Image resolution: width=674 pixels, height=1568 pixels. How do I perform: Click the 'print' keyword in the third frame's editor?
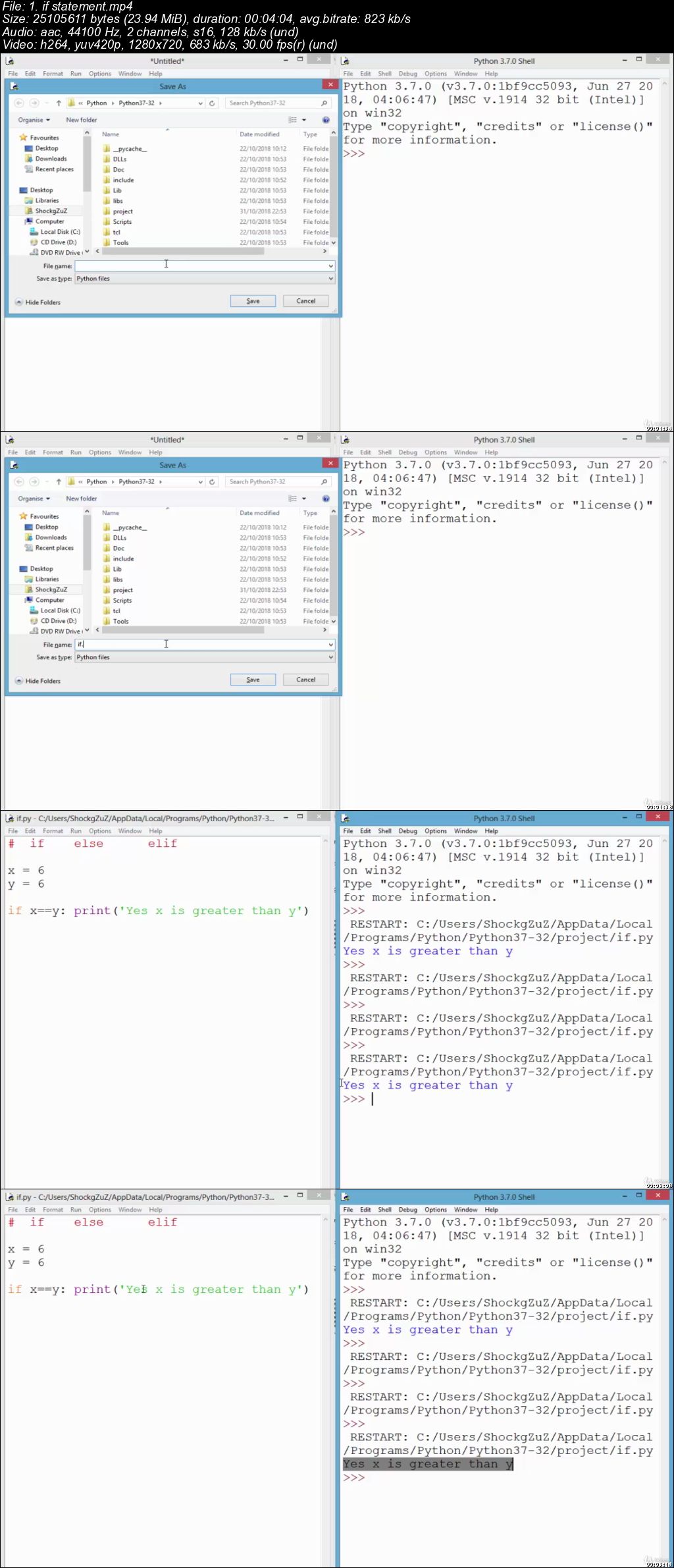point(92,911)
